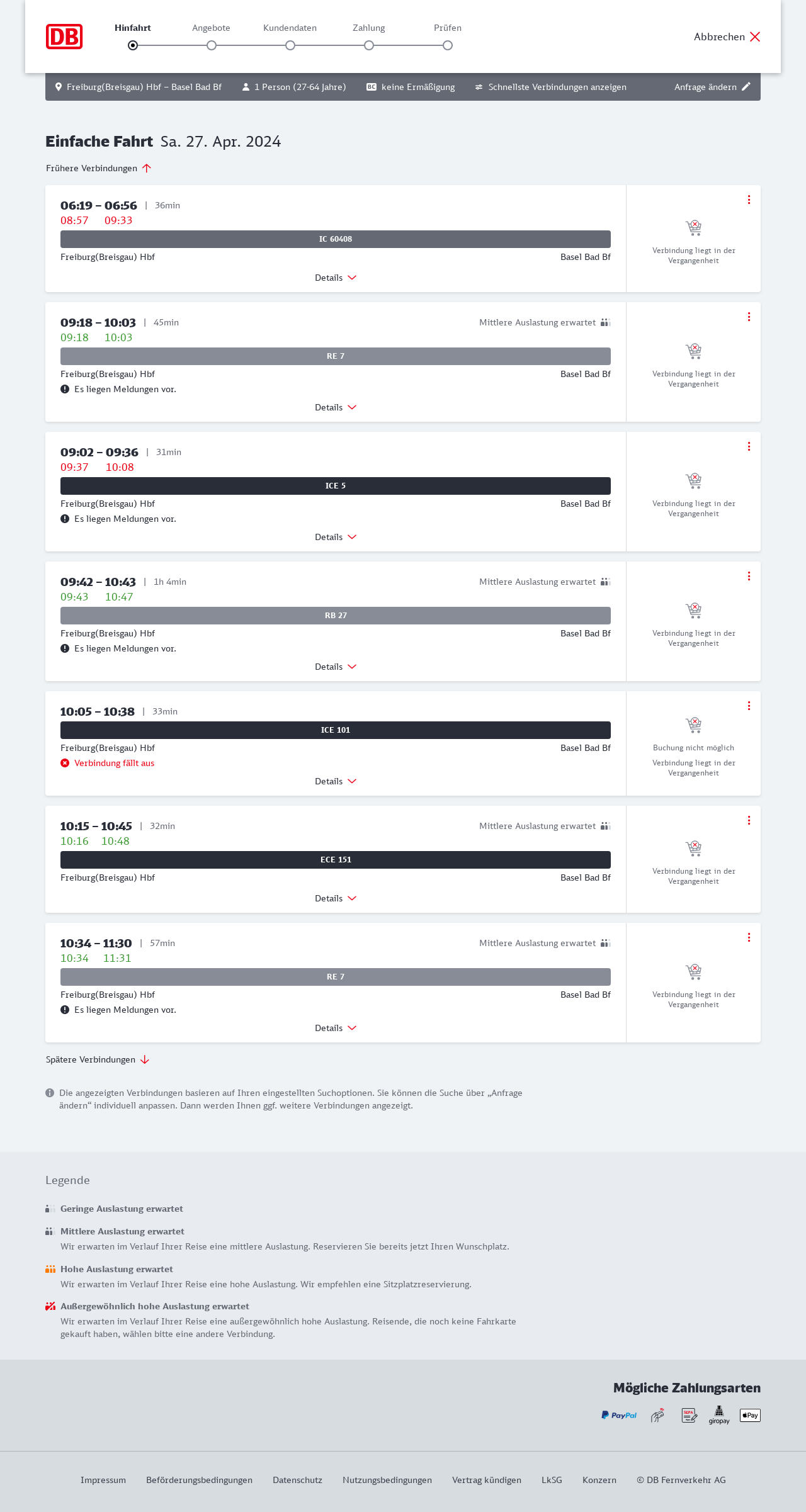Open the Impressum footer link
Image resolution: width=806 pixels, height=1512 pixels.
[103, 1480]
